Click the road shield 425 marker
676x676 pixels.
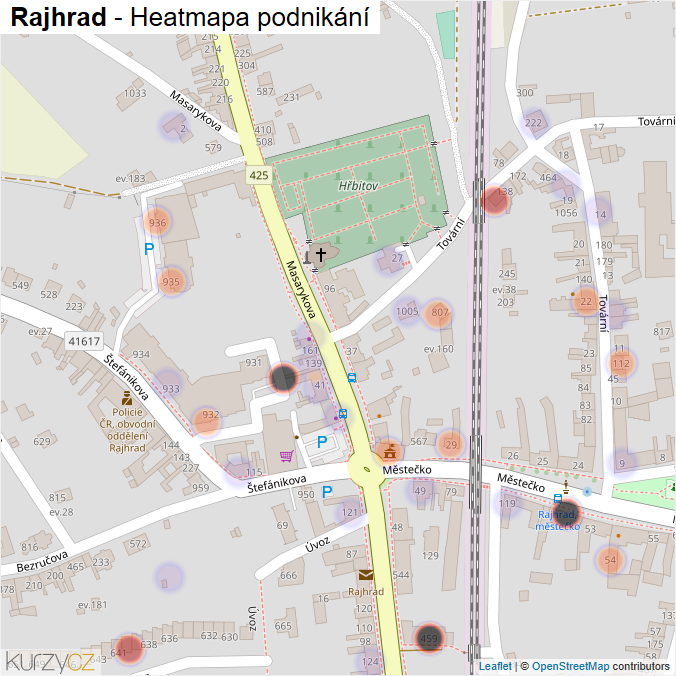coord(259,175)
